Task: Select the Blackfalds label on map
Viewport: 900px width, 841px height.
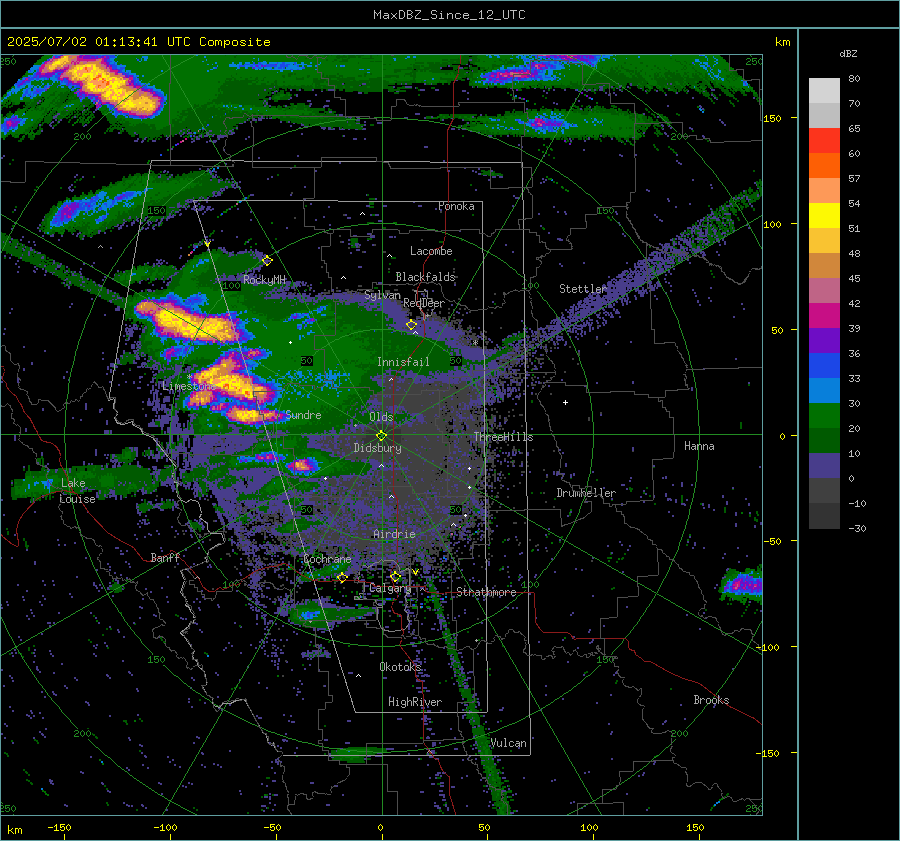Action: tap(425, 277)
